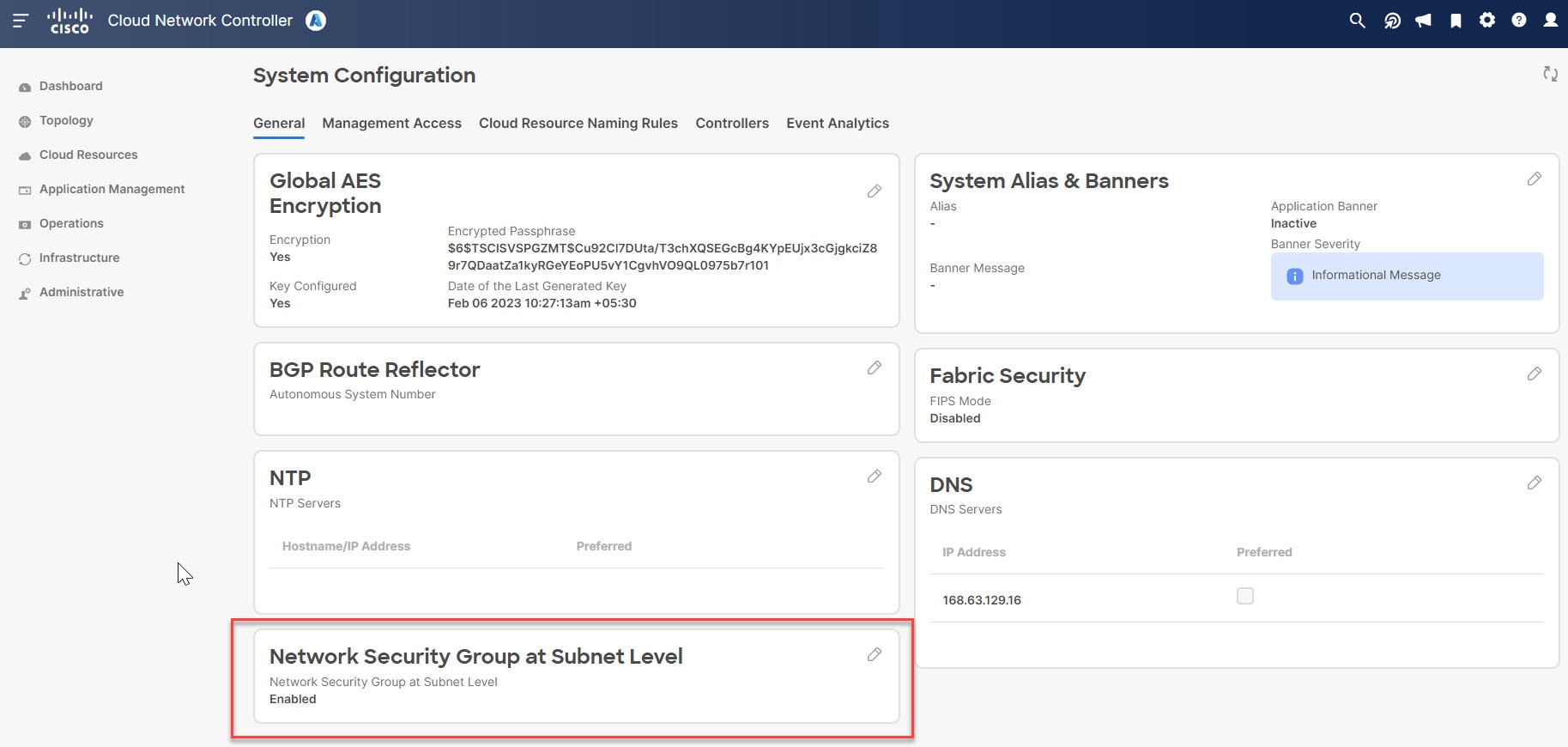The image size is (1568, 747).
Task: Switch to the Management Access tab
Action: 391,124
